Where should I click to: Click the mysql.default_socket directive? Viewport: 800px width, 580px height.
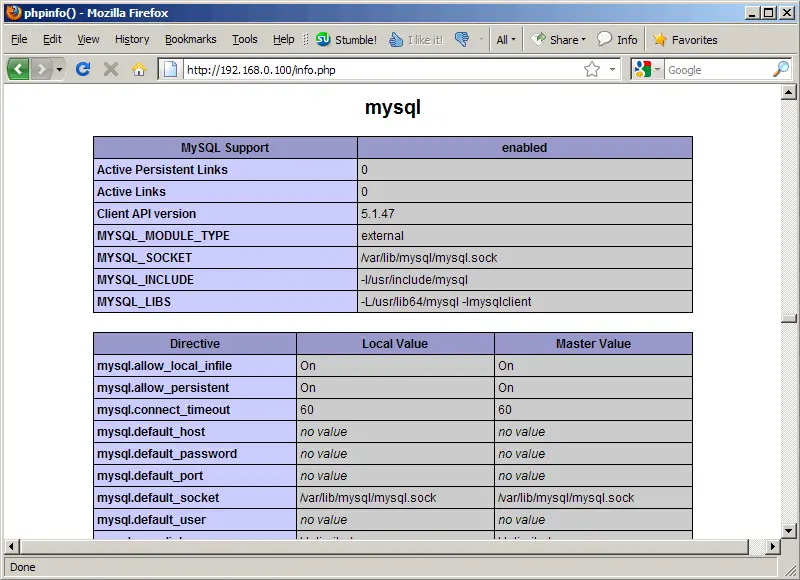(158, 497)
